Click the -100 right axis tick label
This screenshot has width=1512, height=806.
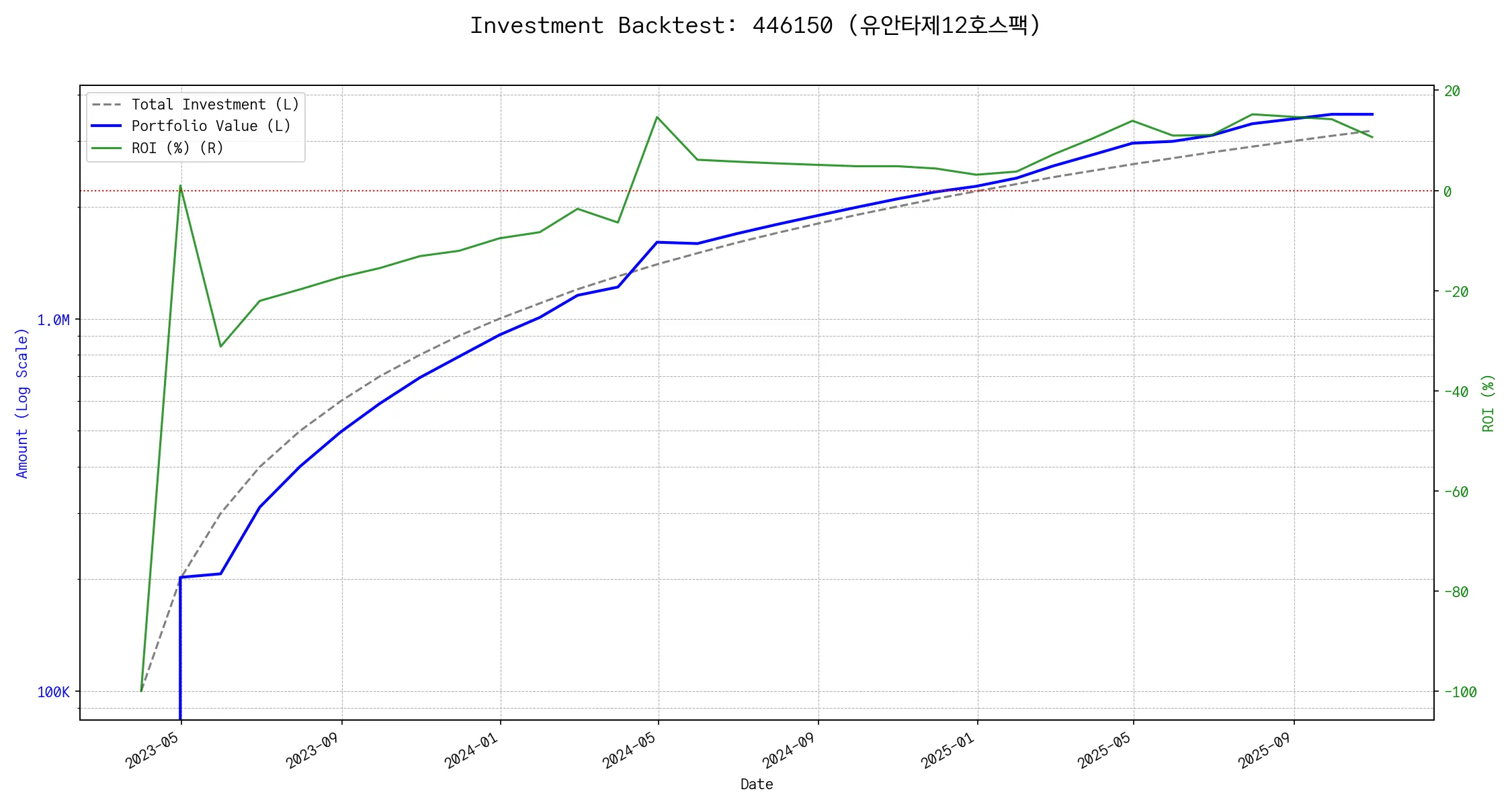(x=1460, y=692)
